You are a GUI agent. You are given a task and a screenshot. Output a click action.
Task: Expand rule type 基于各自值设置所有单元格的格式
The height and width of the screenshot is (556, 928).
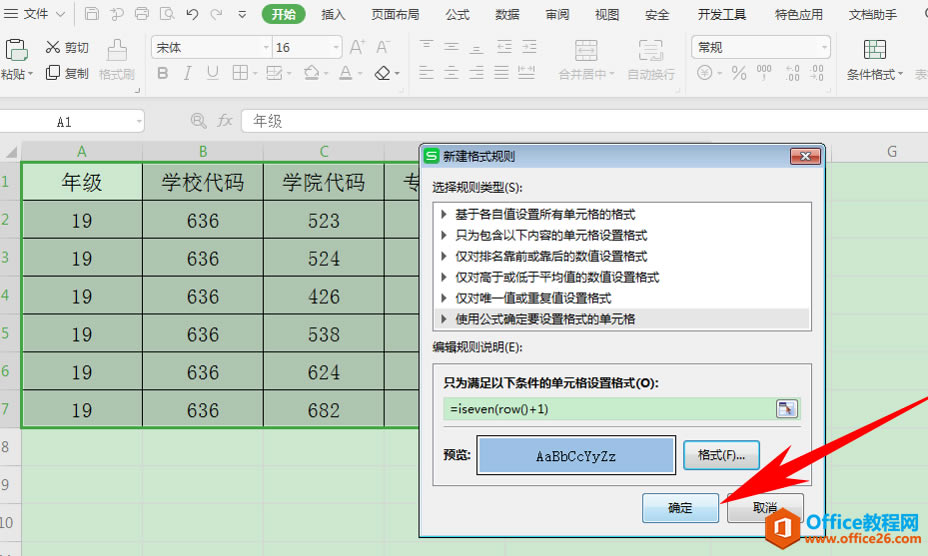444,214
